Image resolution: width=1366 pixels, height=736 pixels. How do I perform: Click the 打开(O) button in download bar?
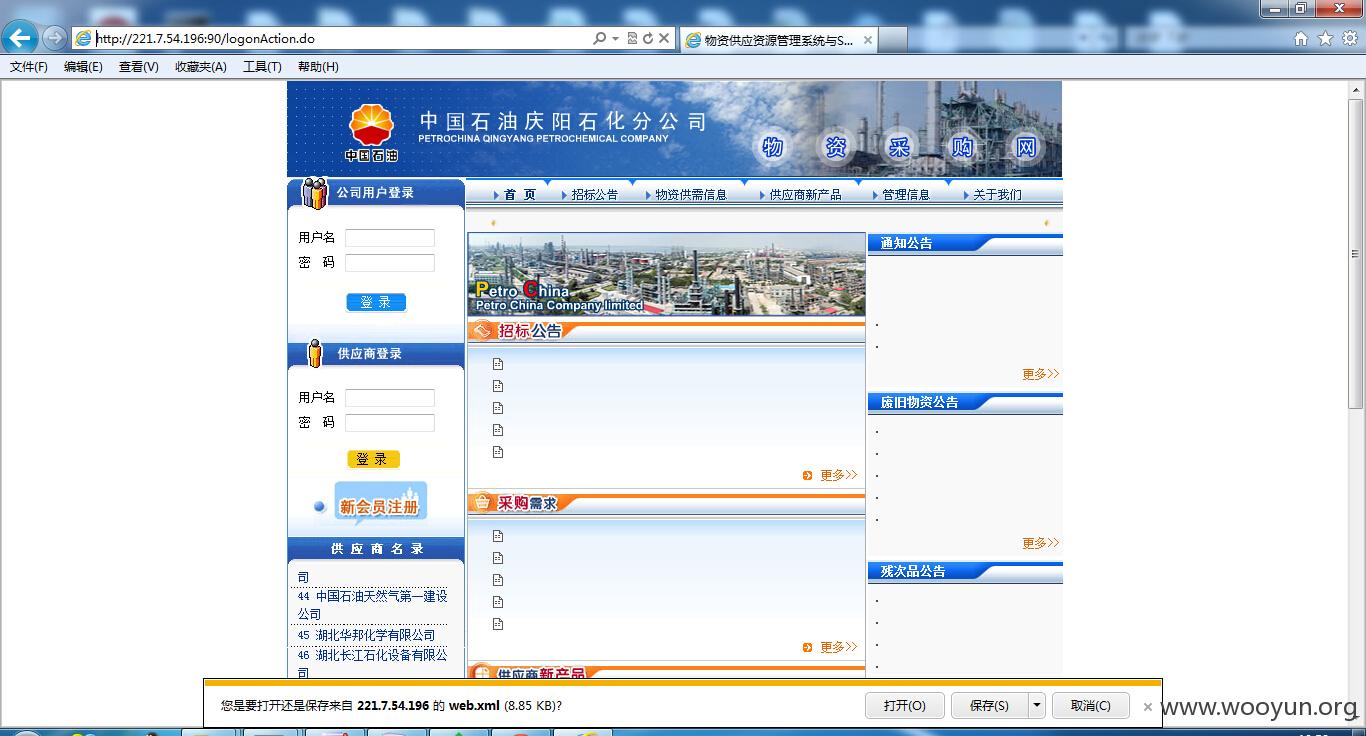[x=905, y=705]
